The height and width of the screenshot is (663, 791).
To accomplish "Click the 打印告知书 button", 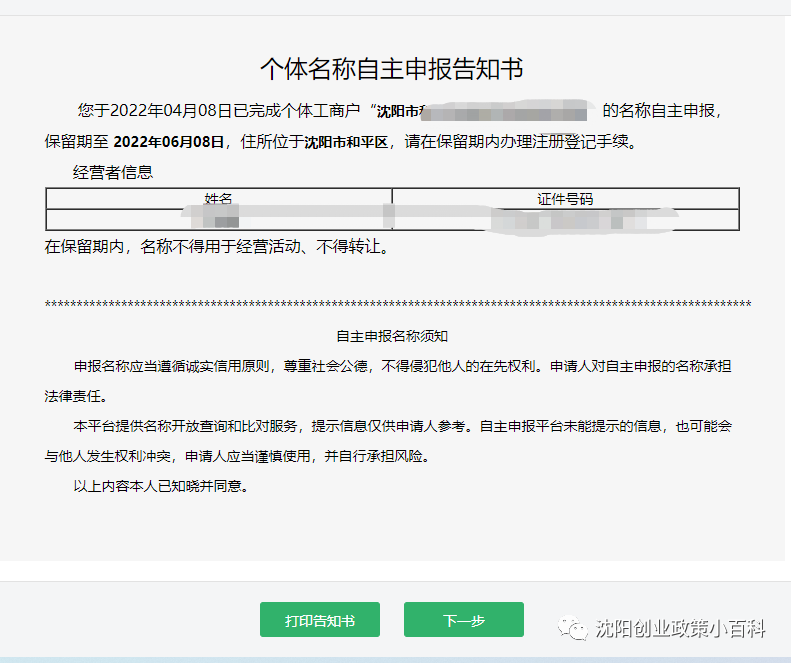I will coord(320,620).
